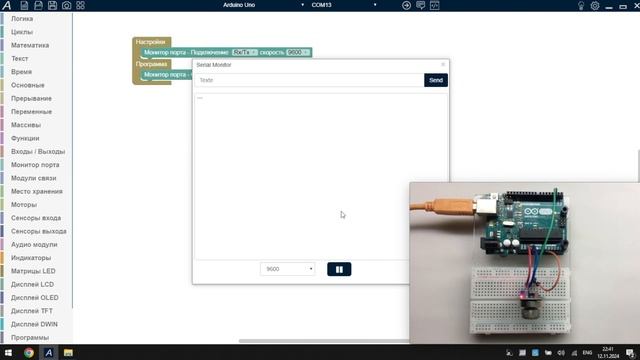Take a workspace screenshot with the camera icon

pyautogui.click(x=67, y=5)
